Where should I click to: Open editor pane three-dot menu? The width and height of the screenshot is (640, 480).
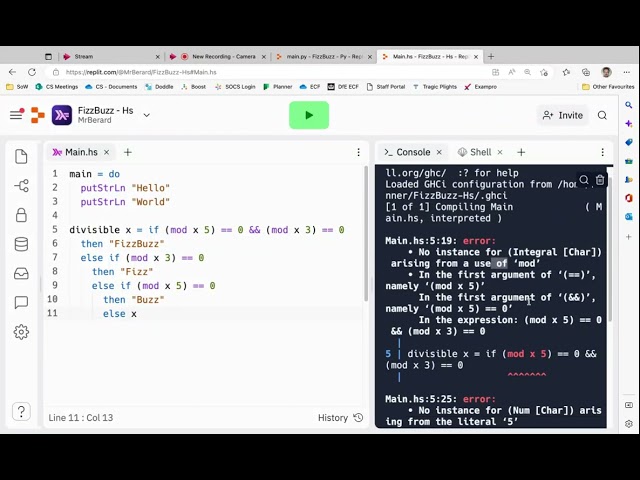(358, 152)
